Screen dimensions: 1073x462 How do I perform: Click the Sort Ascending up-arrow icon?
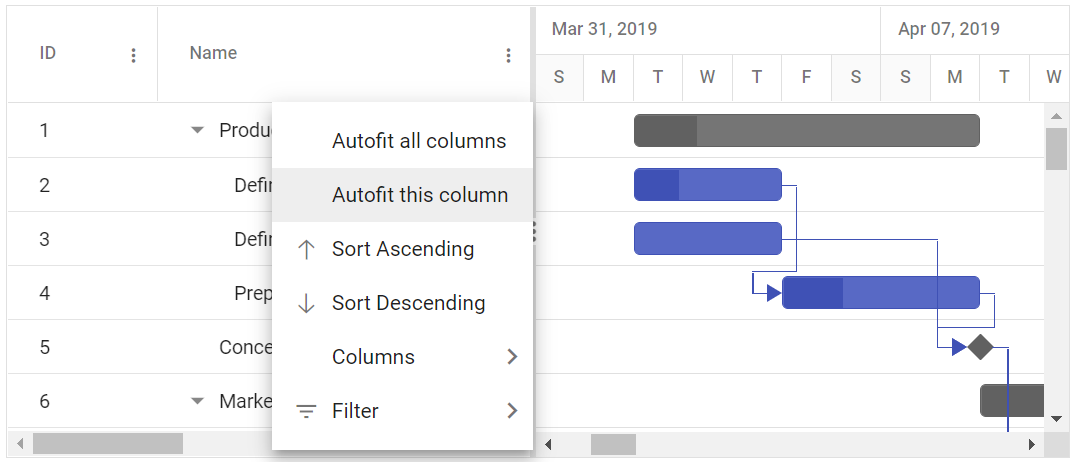(307, 249)
